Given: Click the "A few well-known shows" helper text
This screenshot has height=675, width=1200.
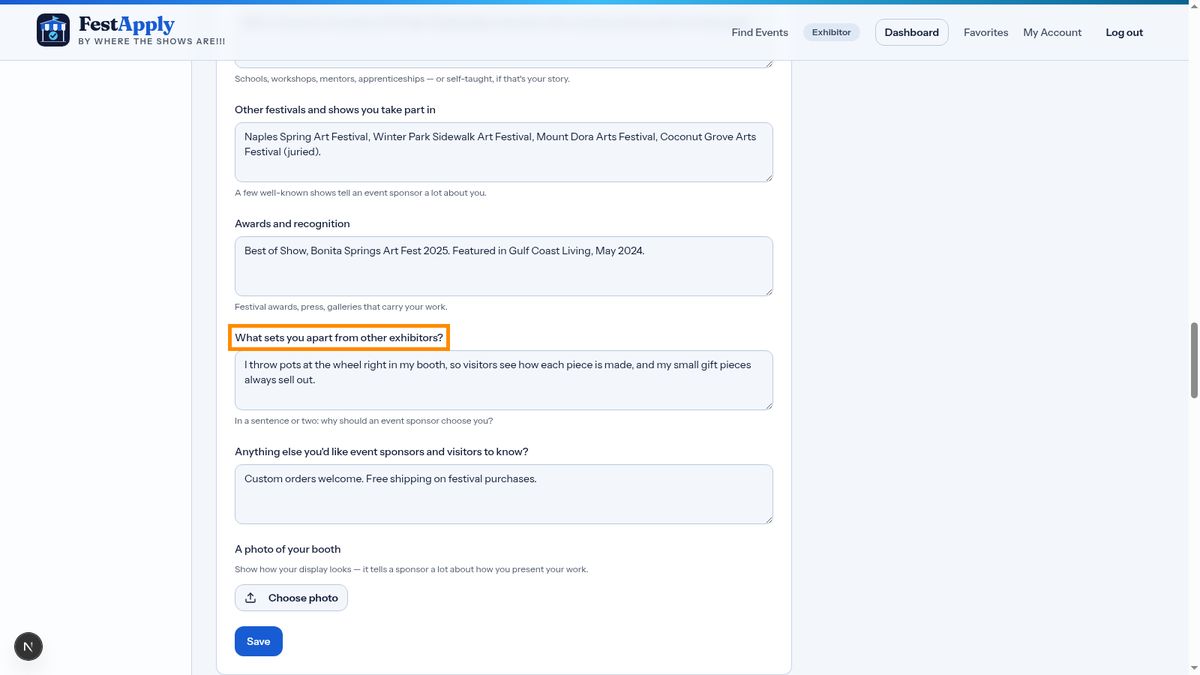Looking at the screenshot, I should pyautogui.click(x=361, y=193).
